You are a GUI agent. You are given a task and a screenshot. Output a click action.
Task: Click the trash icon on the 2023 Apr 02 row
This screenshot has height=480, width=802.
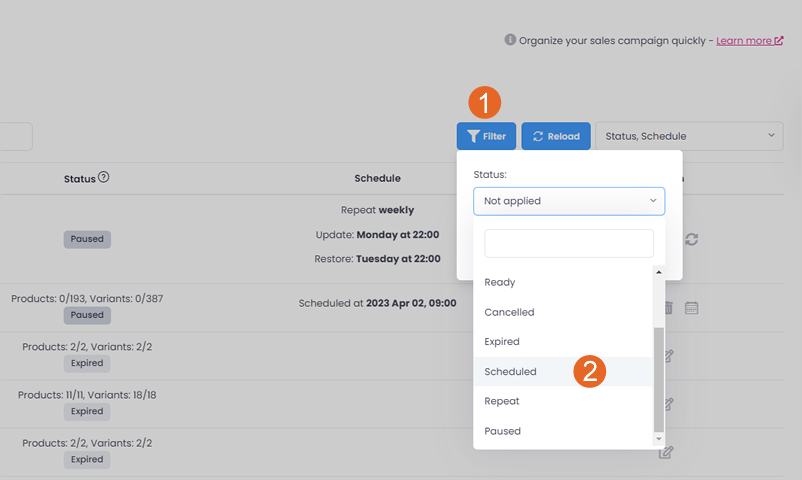(668, 308)
